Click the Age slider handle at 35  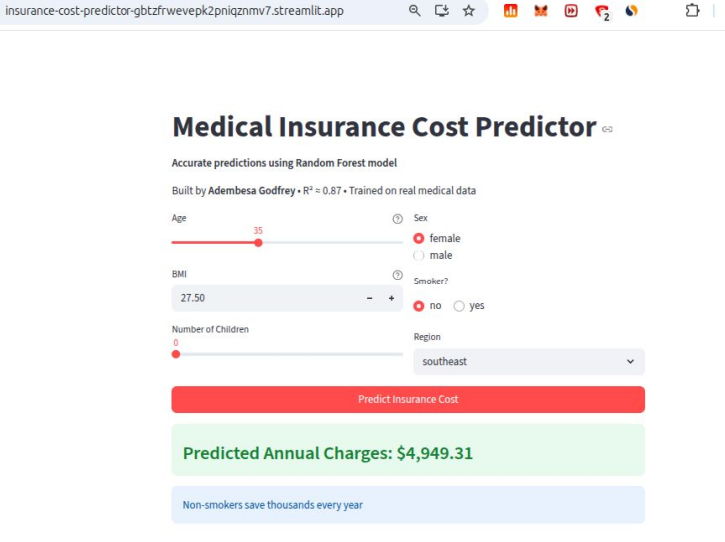click(x=258, y=242)
